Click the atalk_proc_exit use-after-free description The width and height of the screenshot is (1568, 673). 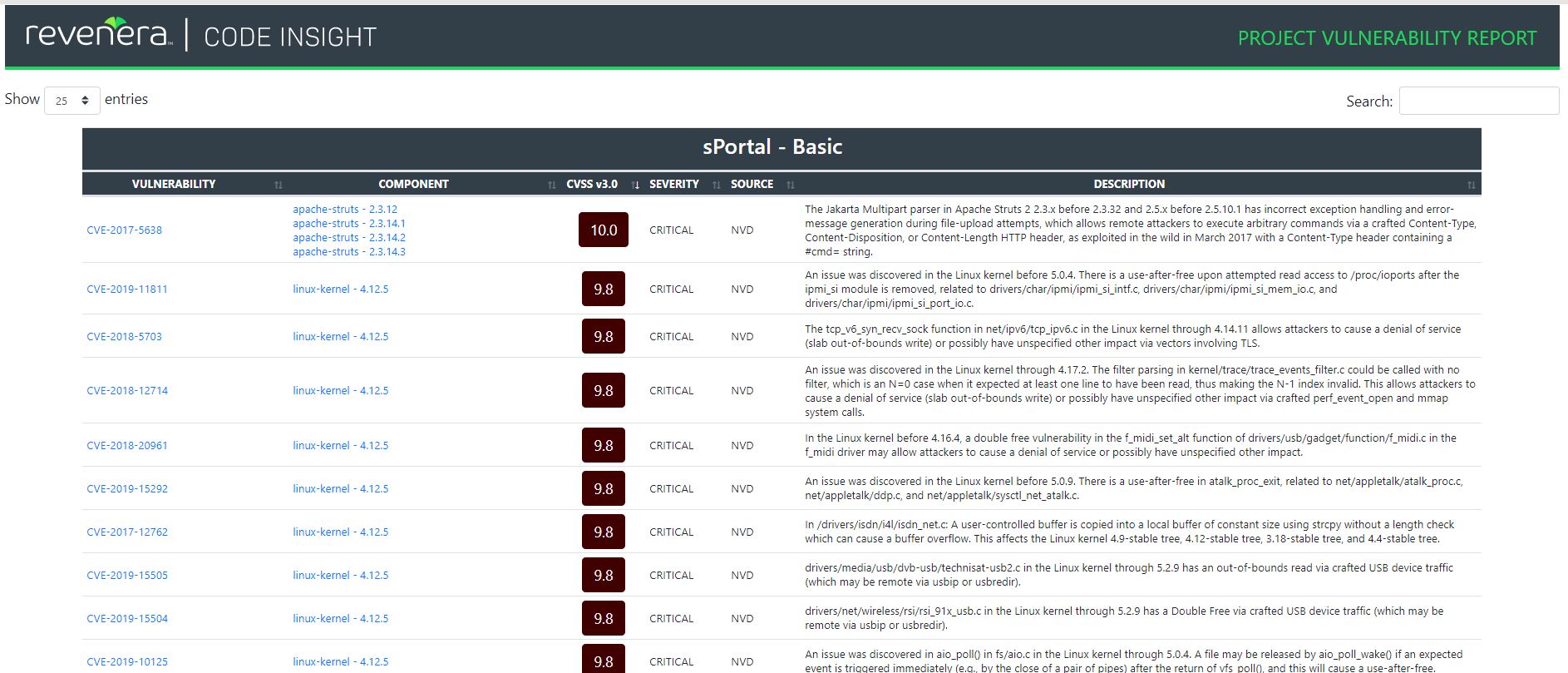[x=1134, y=488]
